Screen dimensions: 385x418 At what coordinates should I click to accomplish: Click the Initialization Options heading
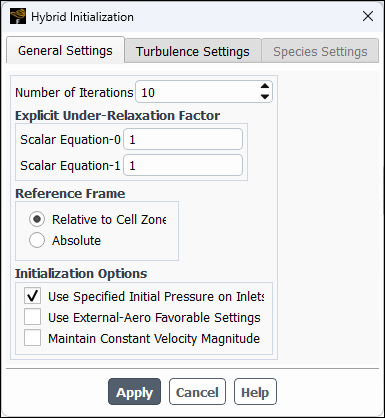pyautogui.click(x=81, y=274)
